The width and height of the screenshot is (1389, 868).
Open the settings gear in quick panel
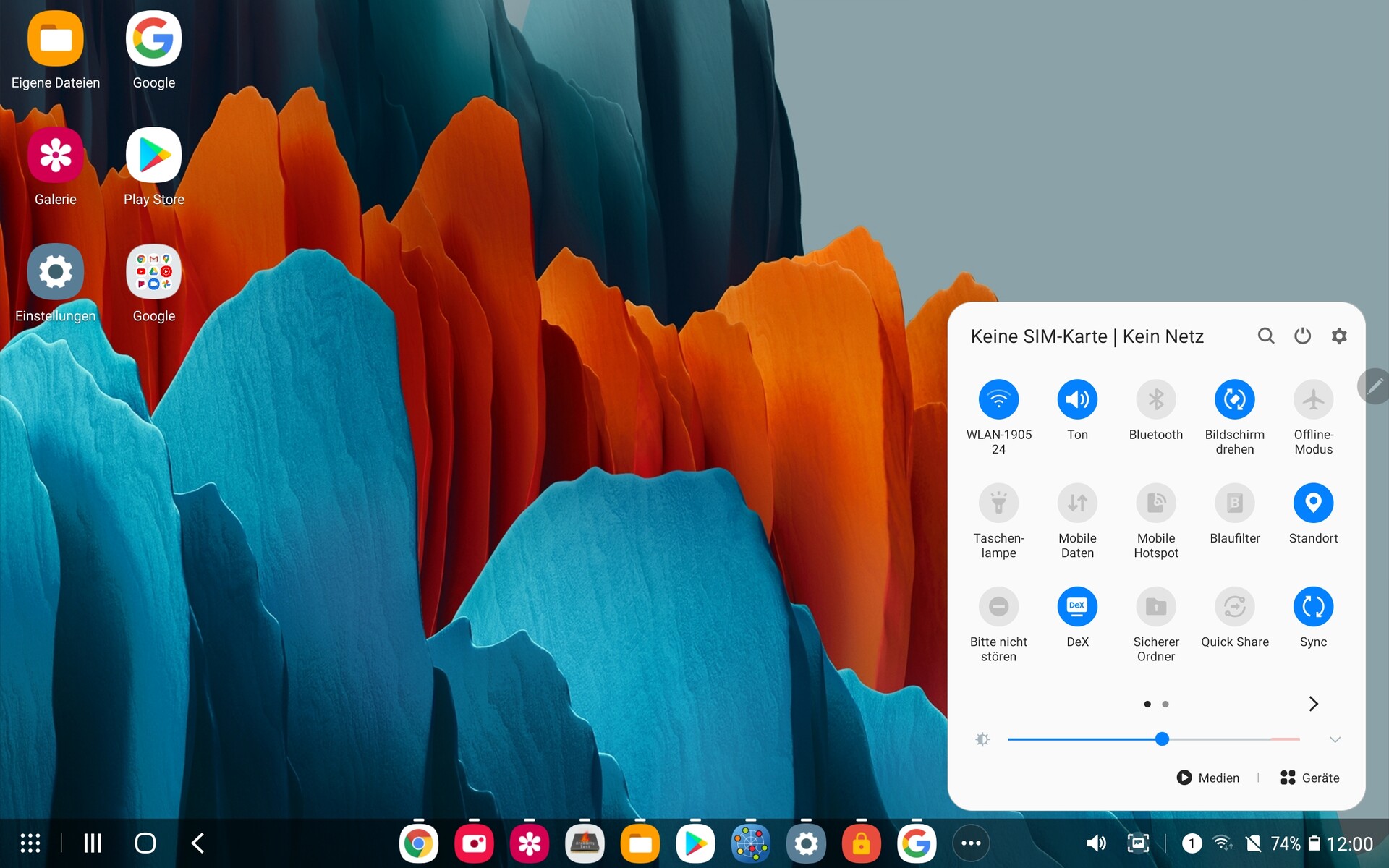point(1339,336)
